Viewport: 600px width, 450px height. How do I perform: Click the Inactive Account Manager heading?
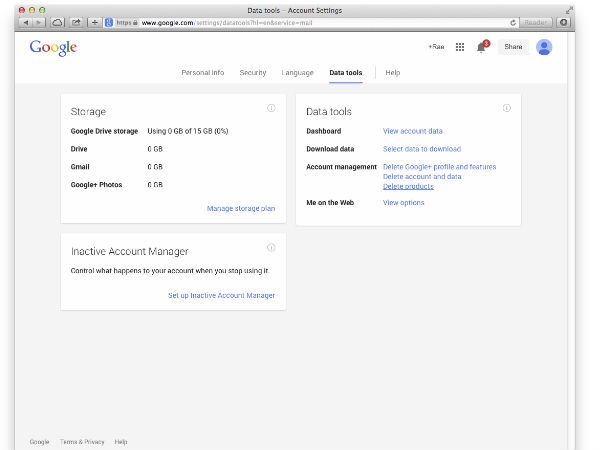tap(130, 251)
